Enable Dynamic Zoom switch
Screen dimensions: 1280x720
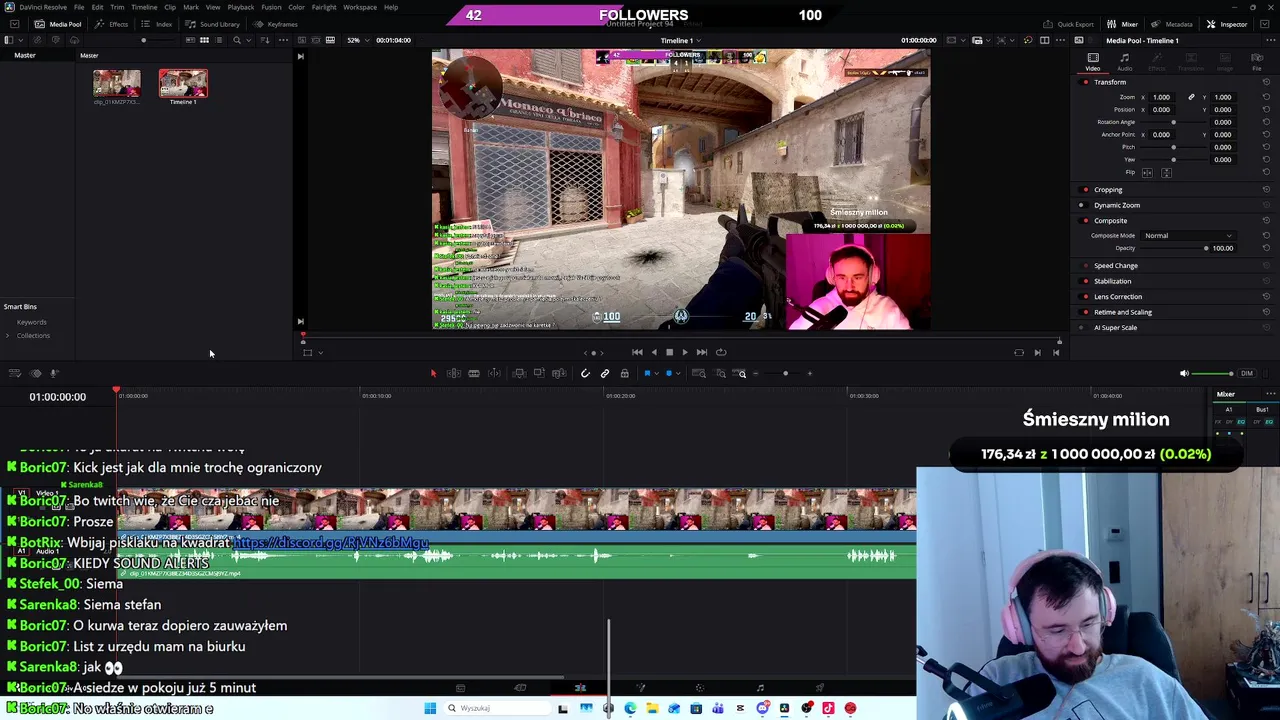(x=1082, y=205)
